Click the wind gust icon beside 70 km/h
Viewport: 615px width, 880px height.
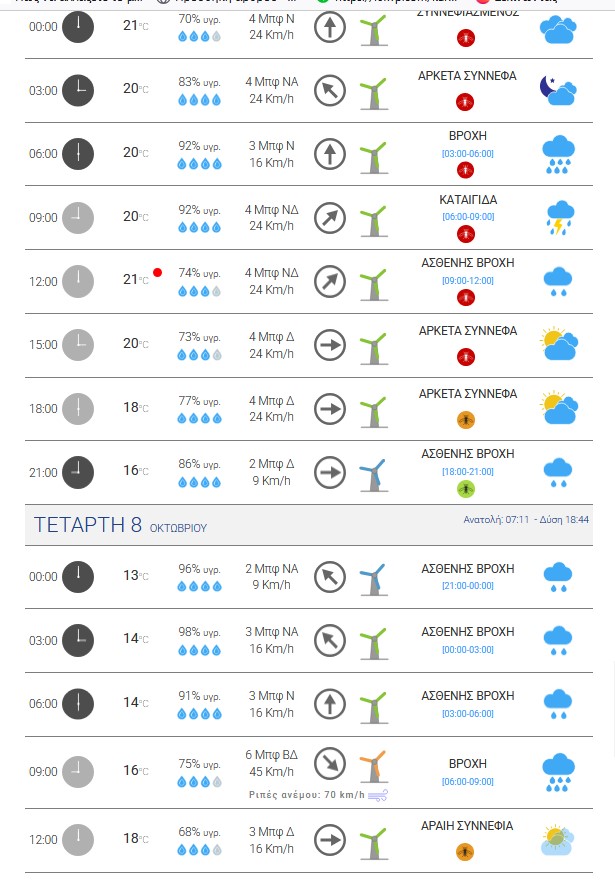378,796
